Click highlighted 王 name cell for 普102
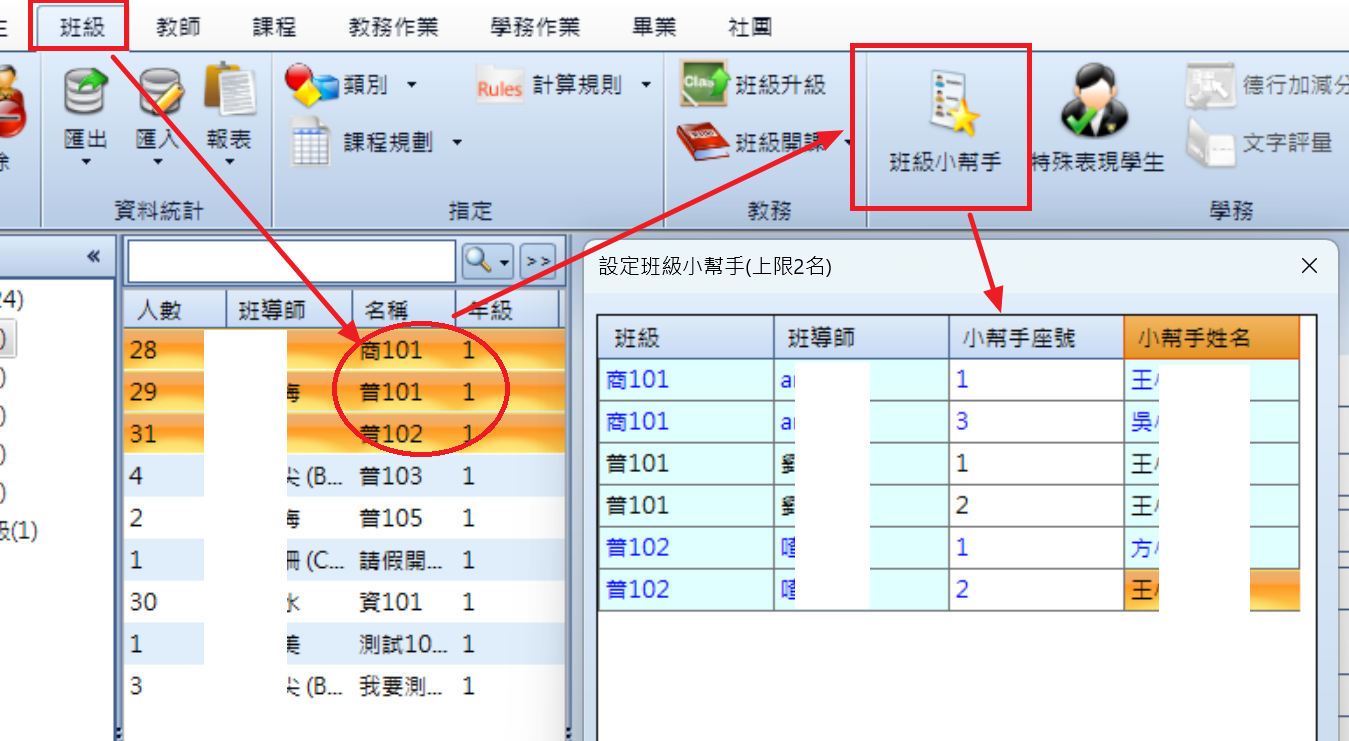Viewport: 1349px width, 741px height. [1212, 590]
